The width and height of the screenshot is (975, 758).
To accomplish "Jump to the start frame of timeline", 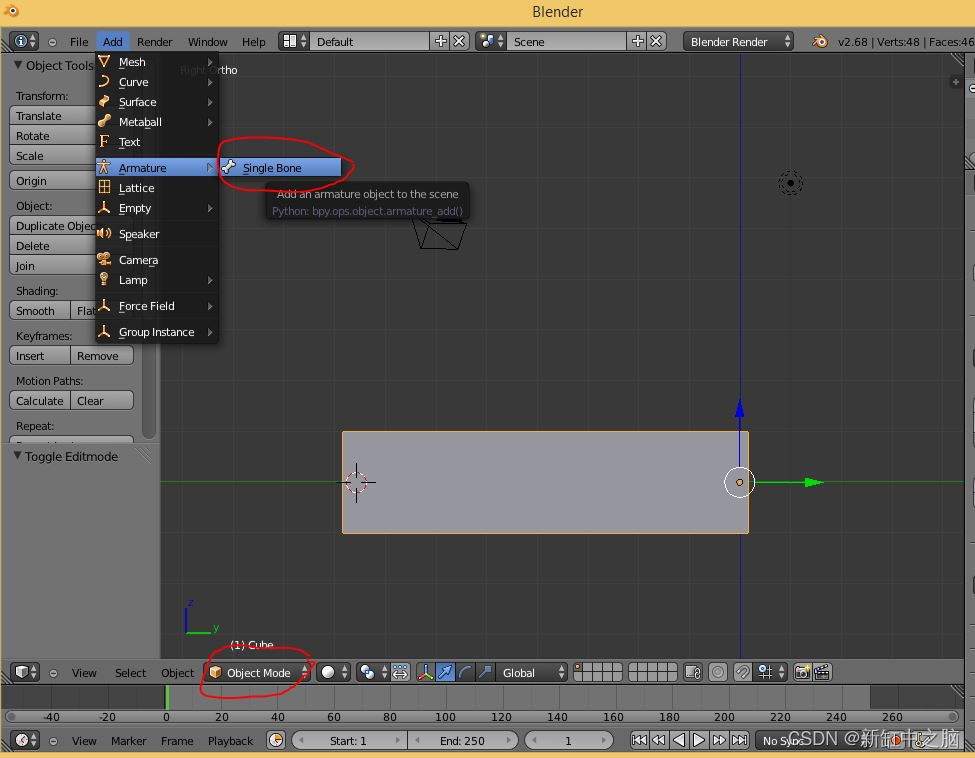I will coord(639,741).
